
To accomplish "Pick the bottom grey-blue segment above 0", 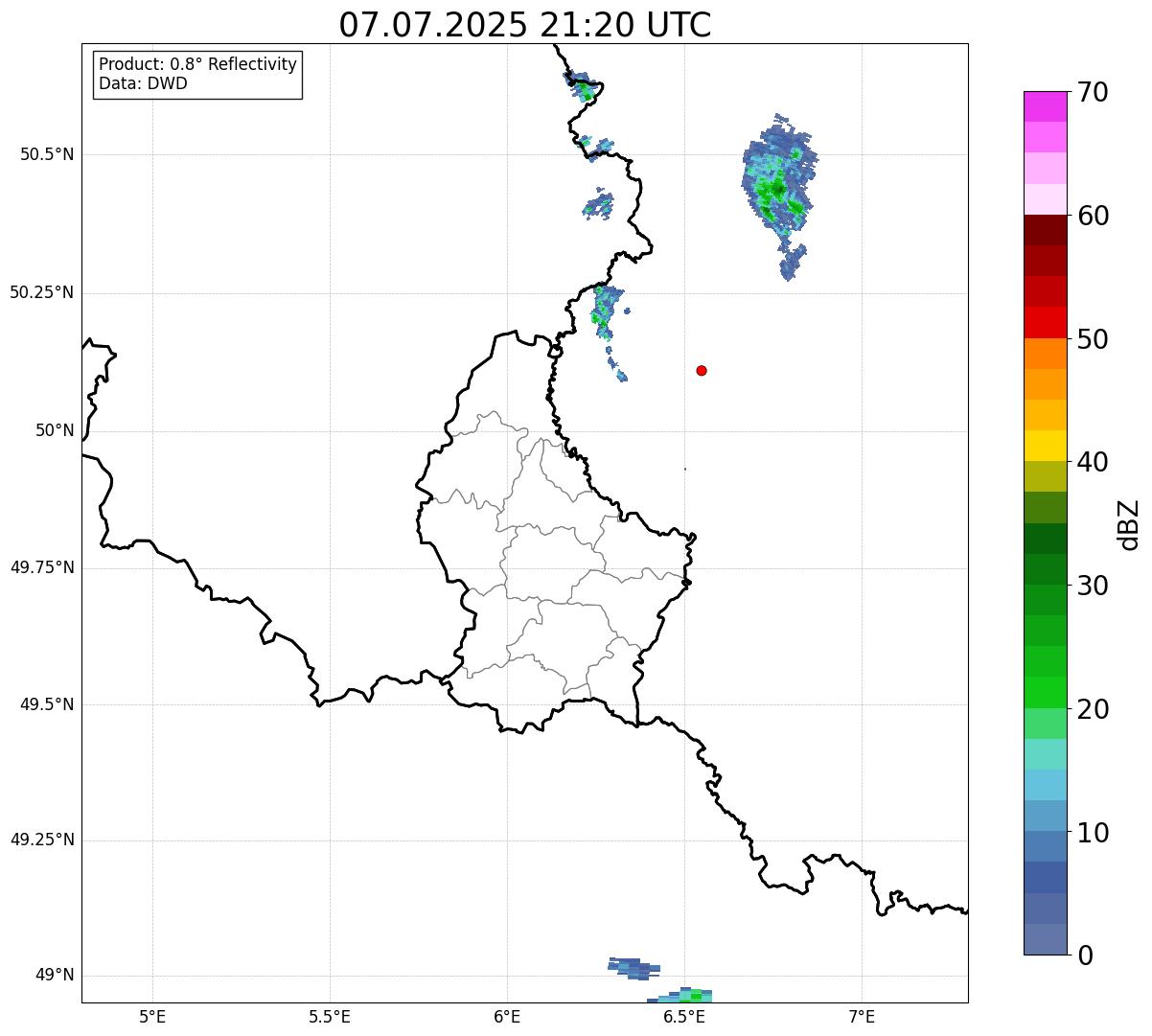I will (1045, 939).
